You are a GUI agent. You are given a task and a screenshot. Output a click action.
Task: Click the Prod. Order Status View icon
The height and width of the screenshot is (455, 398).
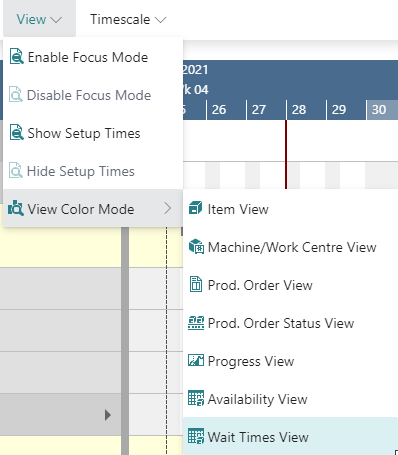(x=196, y=323)
